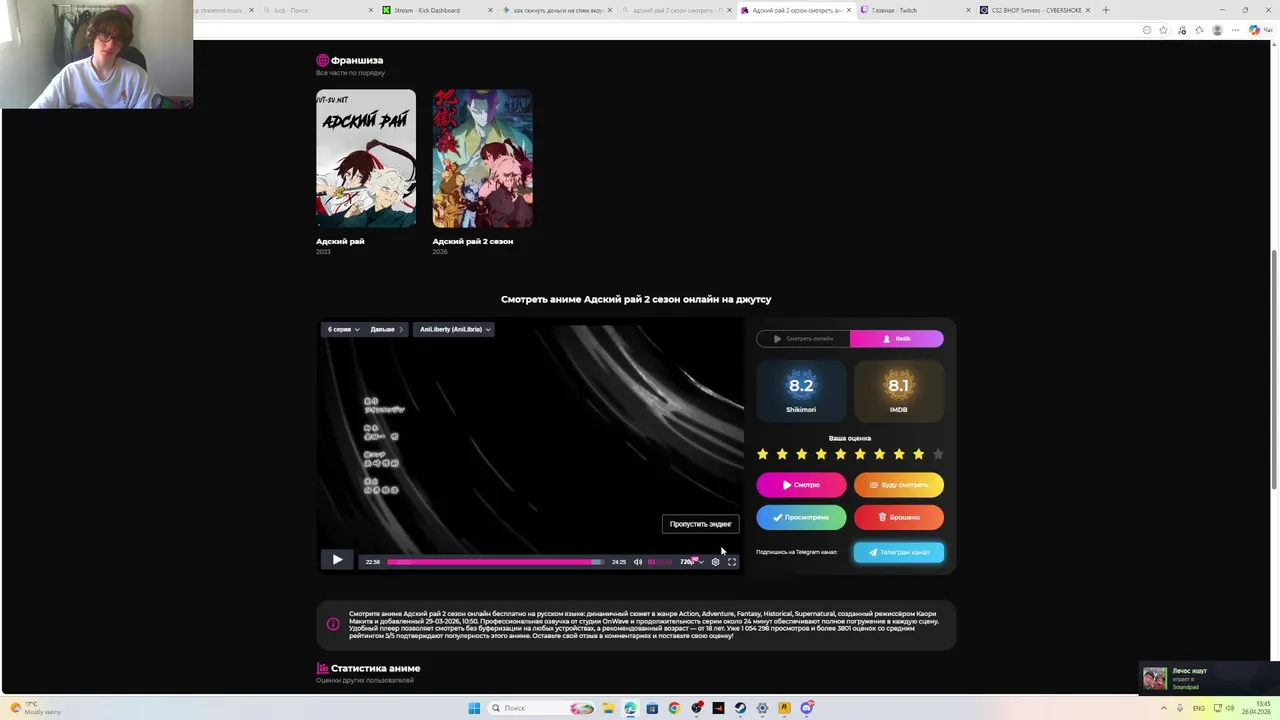Open the ENG language indicator
Image resolution: width=1280 pixels, height=720 pixels.
tap(1199, 708)
